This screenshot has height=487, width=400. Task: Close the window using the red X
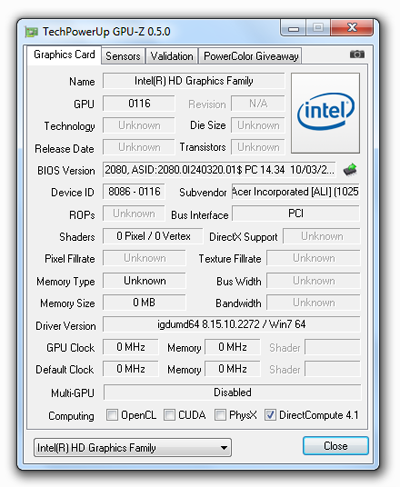click(352, 28)
